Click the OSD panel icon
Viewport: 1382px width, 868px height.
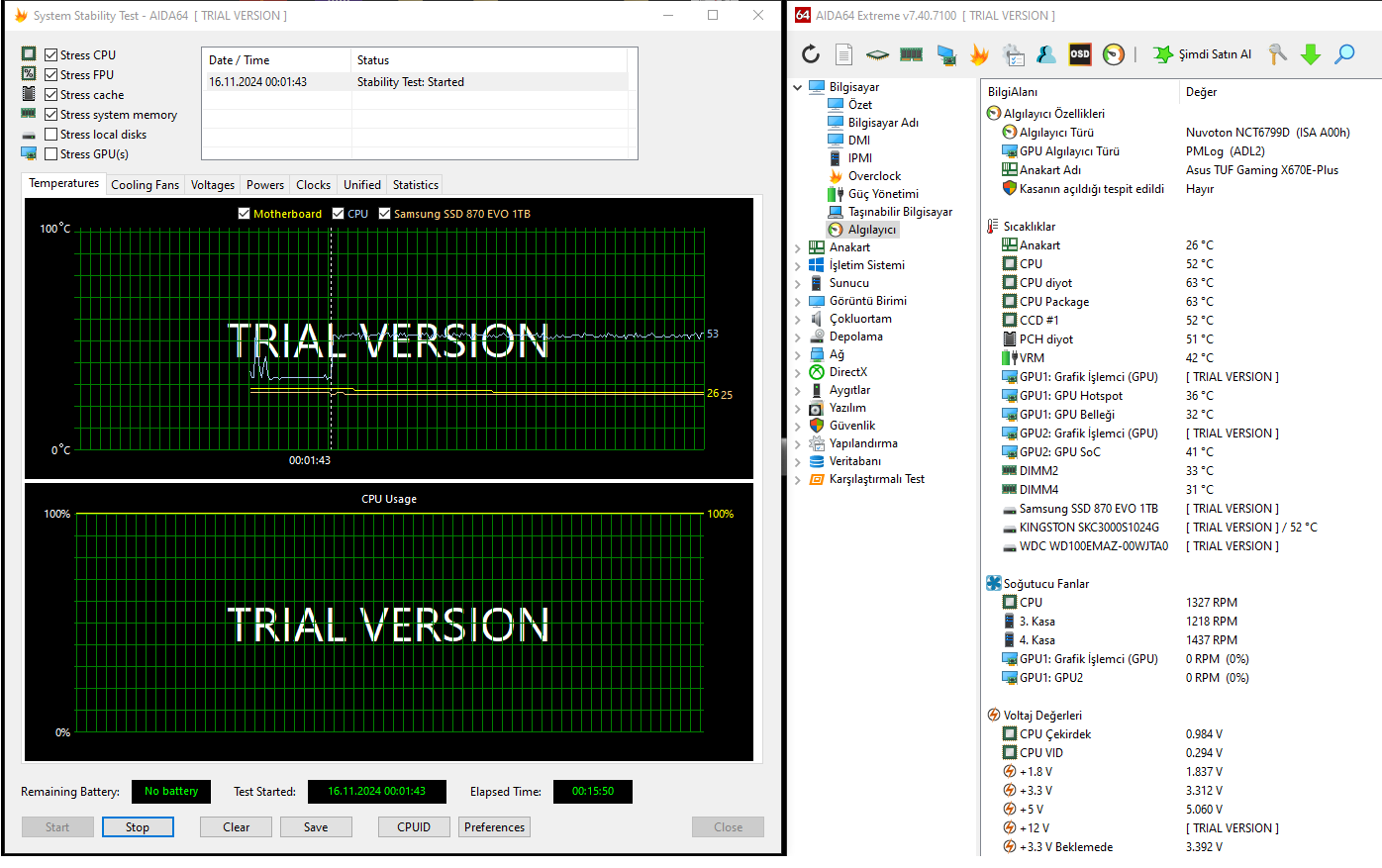[1080, 54]
